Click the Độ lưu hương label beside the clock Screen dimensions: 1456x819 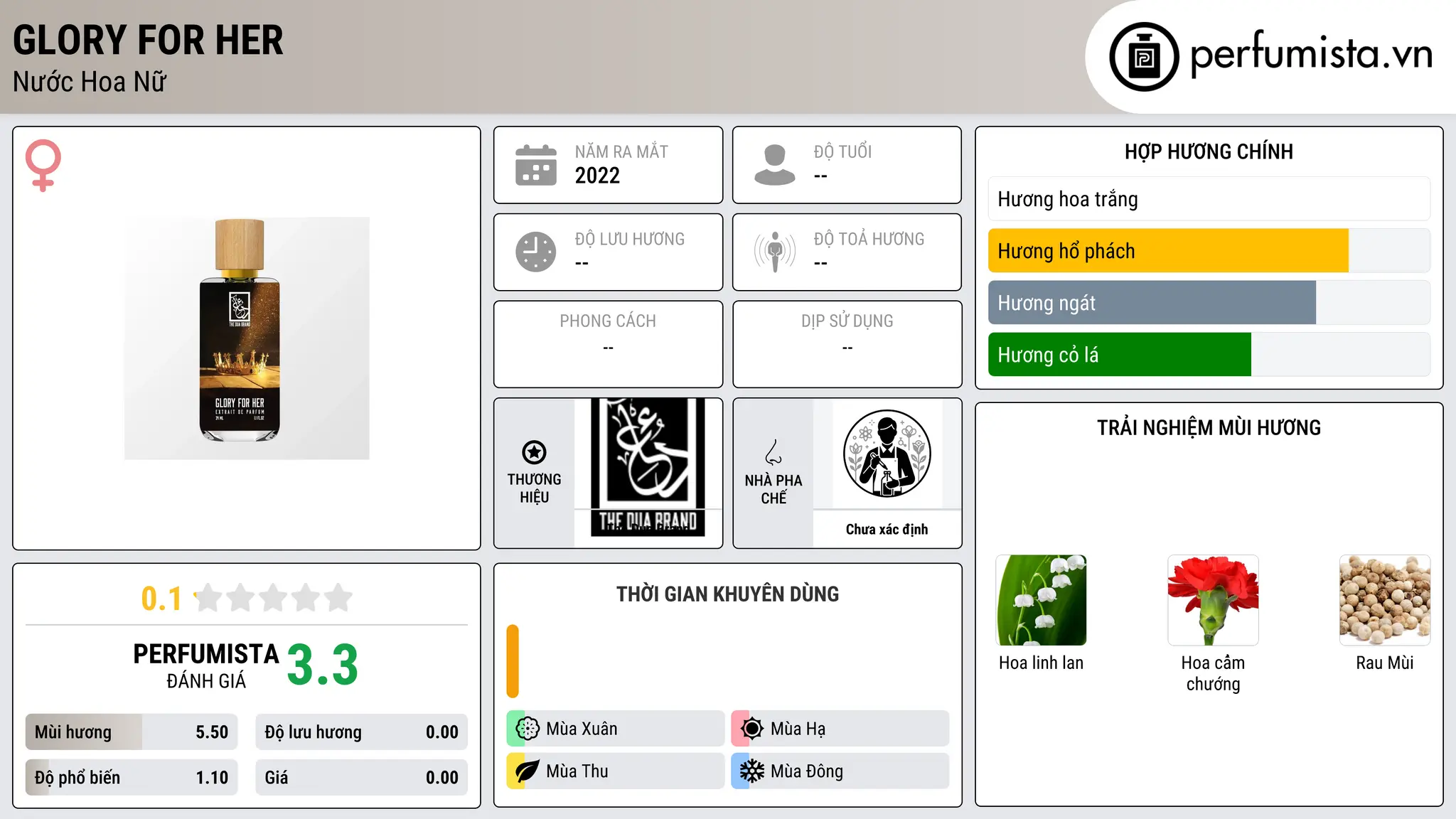pyautogui.click(x=630, y=239)
